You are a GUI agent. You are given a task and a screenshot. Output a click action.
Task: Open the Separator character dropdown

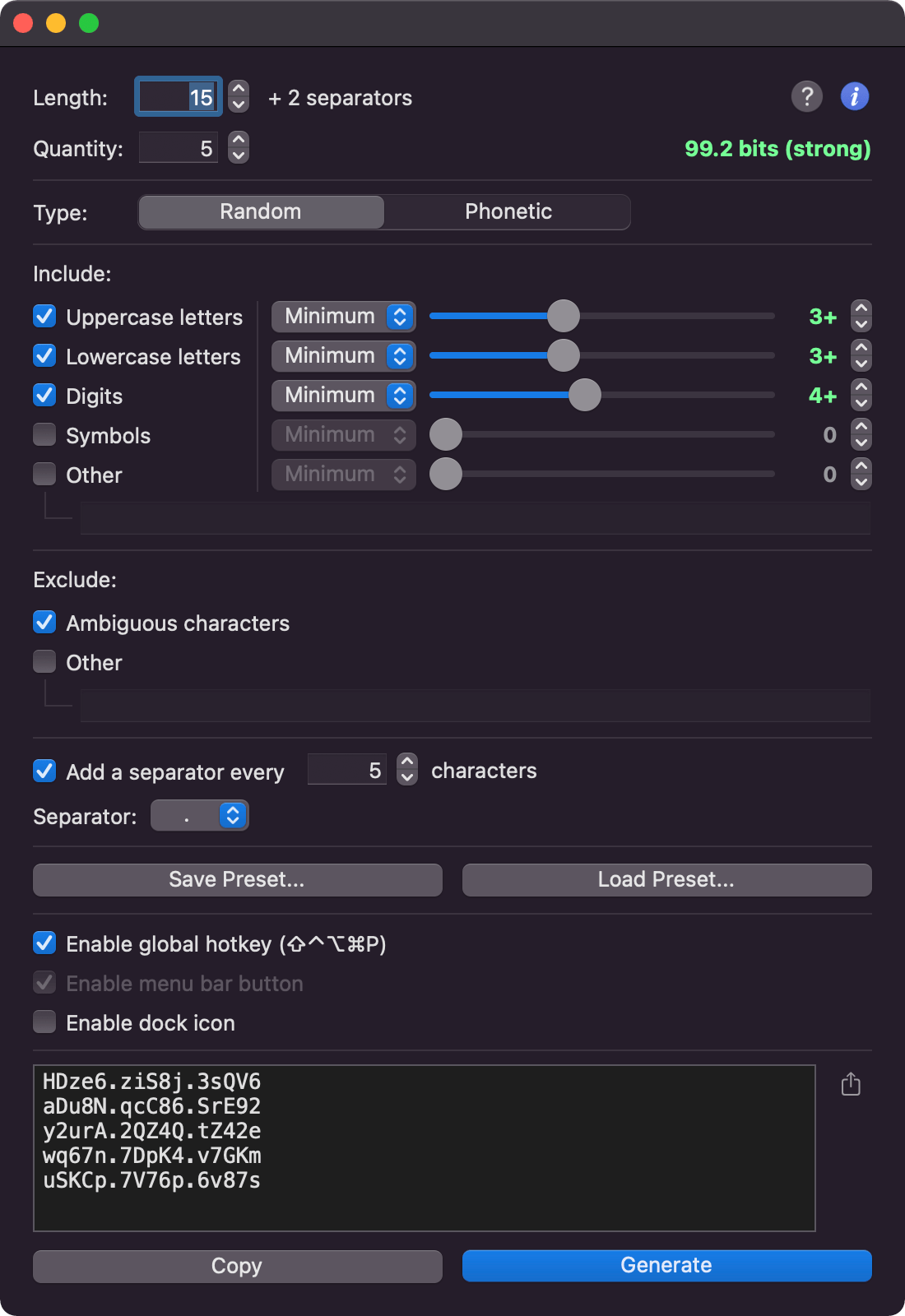pos(200,816)
